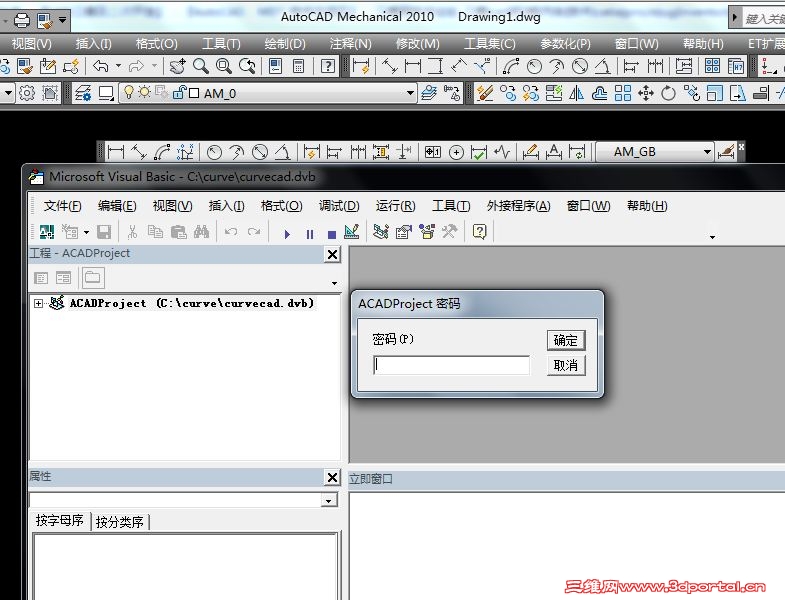
Task: Open the Layer Properties manager icon
Action: pos(83,93)
